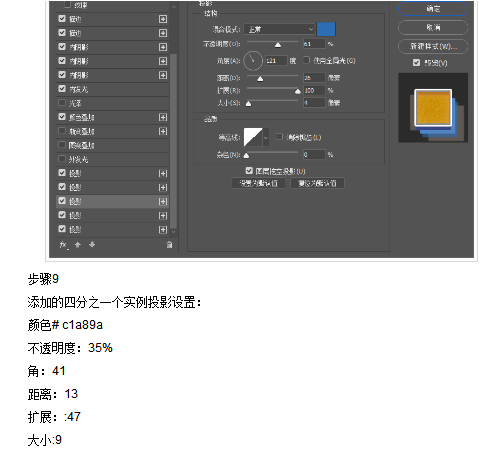Open the 等高线 contour picker arrow
Viewport: 479px width, 450px height.
tap(266, 137)
